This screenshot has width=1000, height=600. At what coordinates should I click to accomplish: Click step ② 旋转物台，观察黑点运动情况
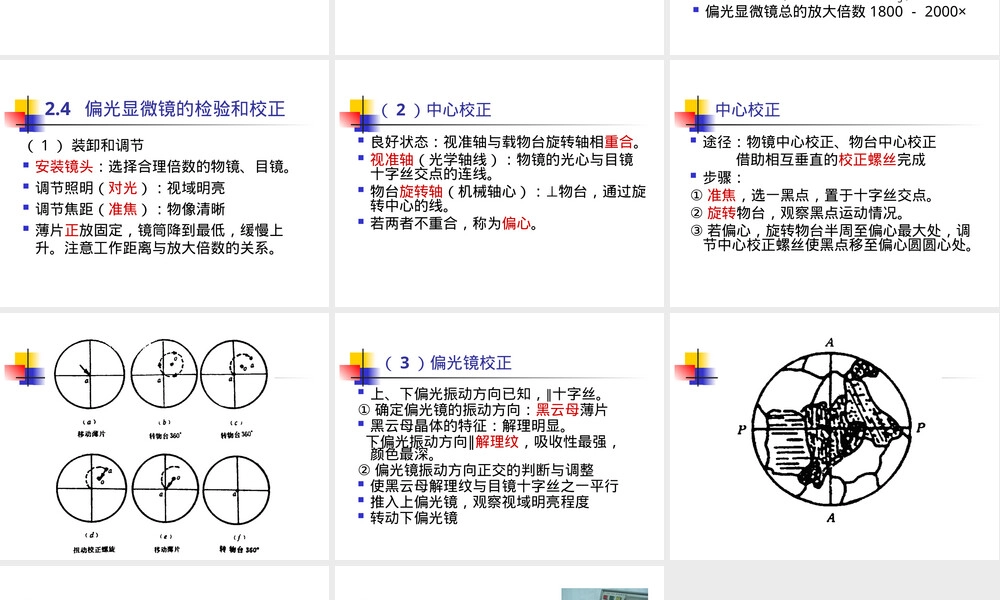click(x=797, y=213)
